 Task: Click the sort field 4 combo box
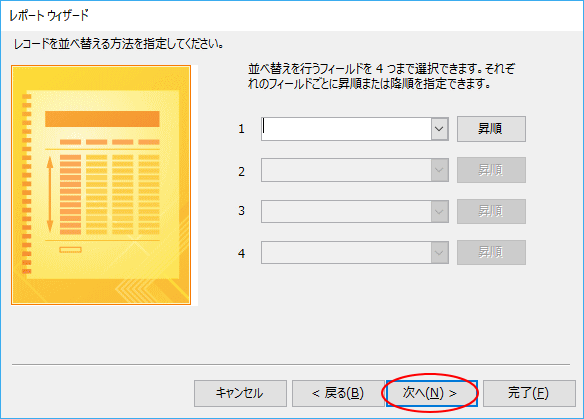click(x=355, y=253)
